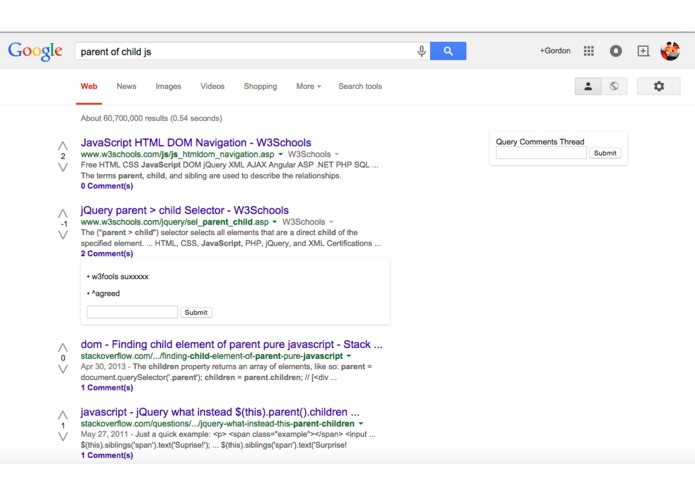Open the Google apps grid
Image resolution: width=695 pixels, height=494 pixels.
589,51
